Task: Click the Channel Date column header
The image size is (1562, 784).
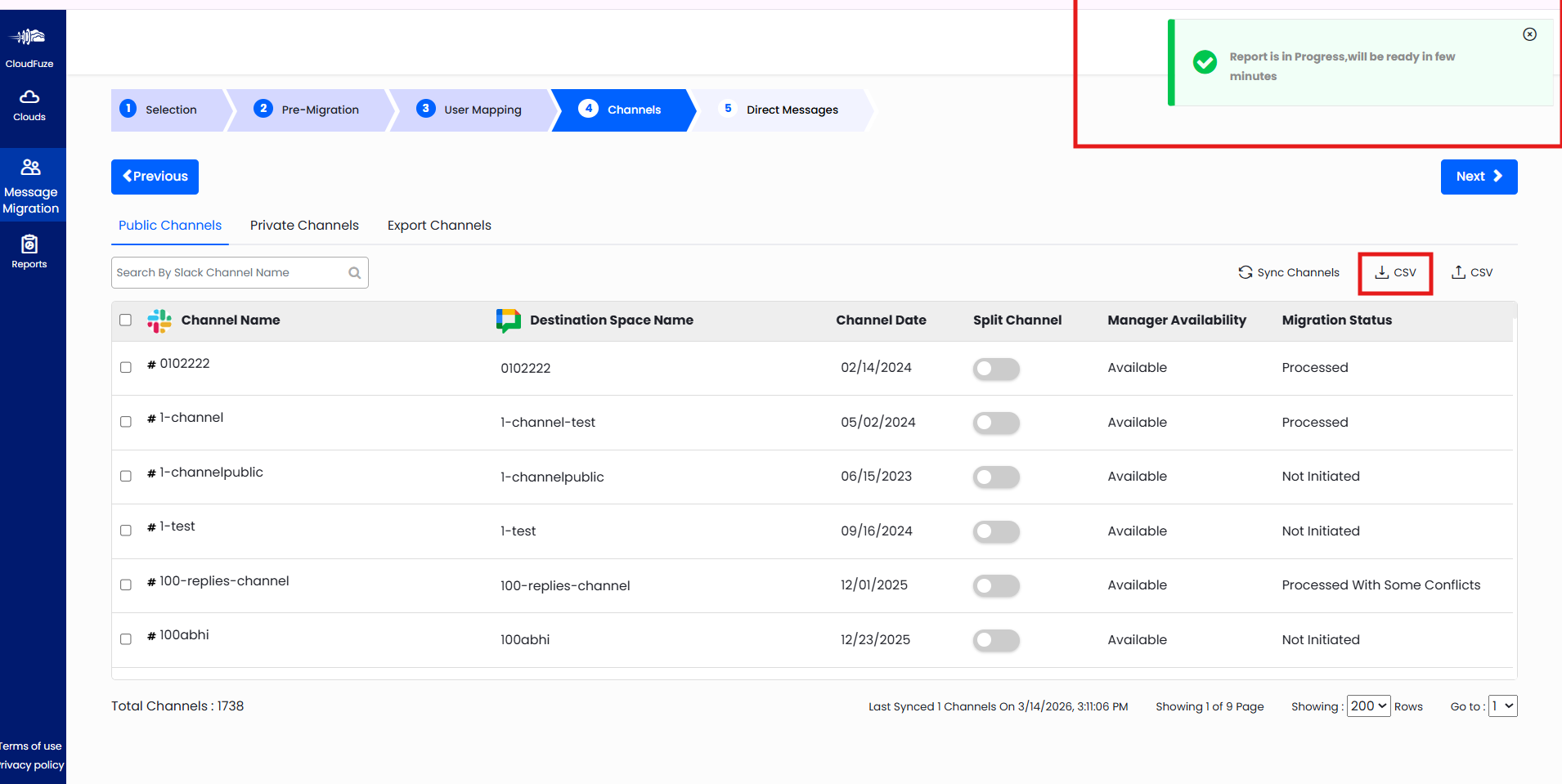Action: (x=881, y=320)
